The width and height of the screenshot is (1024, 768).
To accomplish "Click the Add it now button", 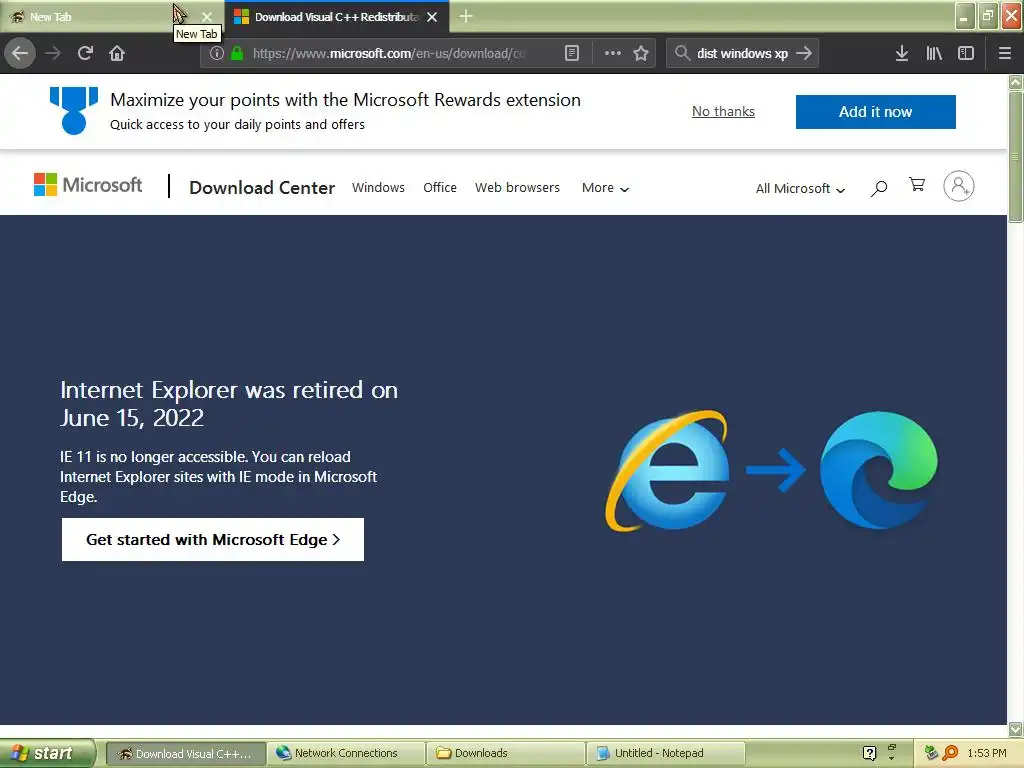I will point(875,112).
